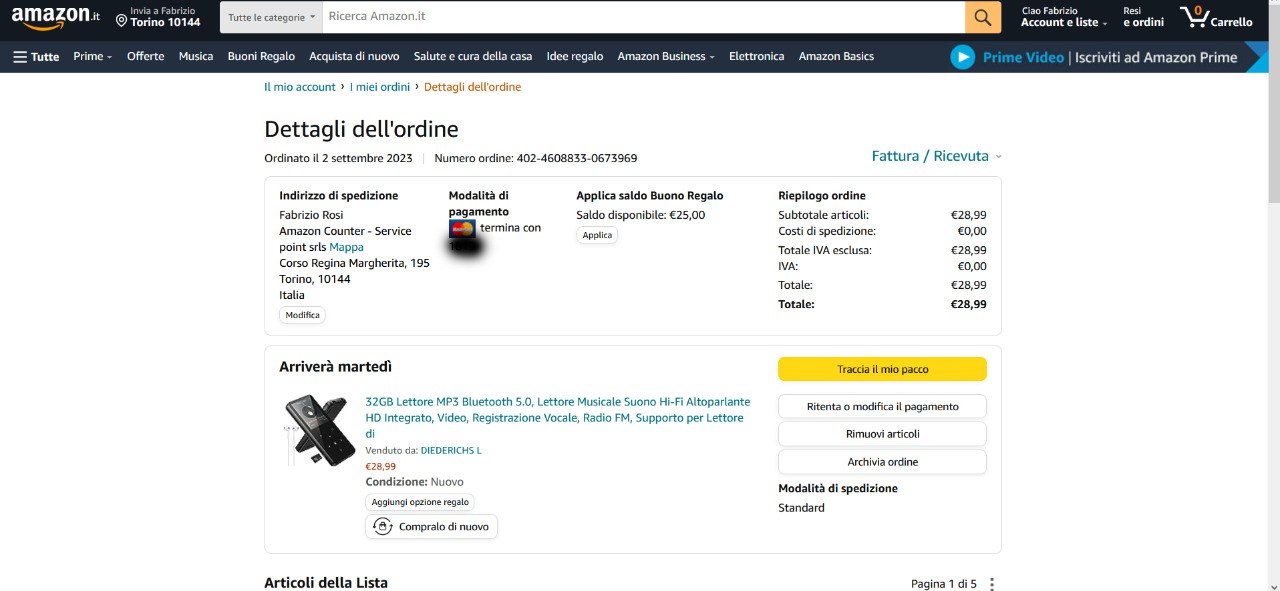1280x591 pixels.
Task: Open the Amazon.it home logo
Action: tap(56, 16)
